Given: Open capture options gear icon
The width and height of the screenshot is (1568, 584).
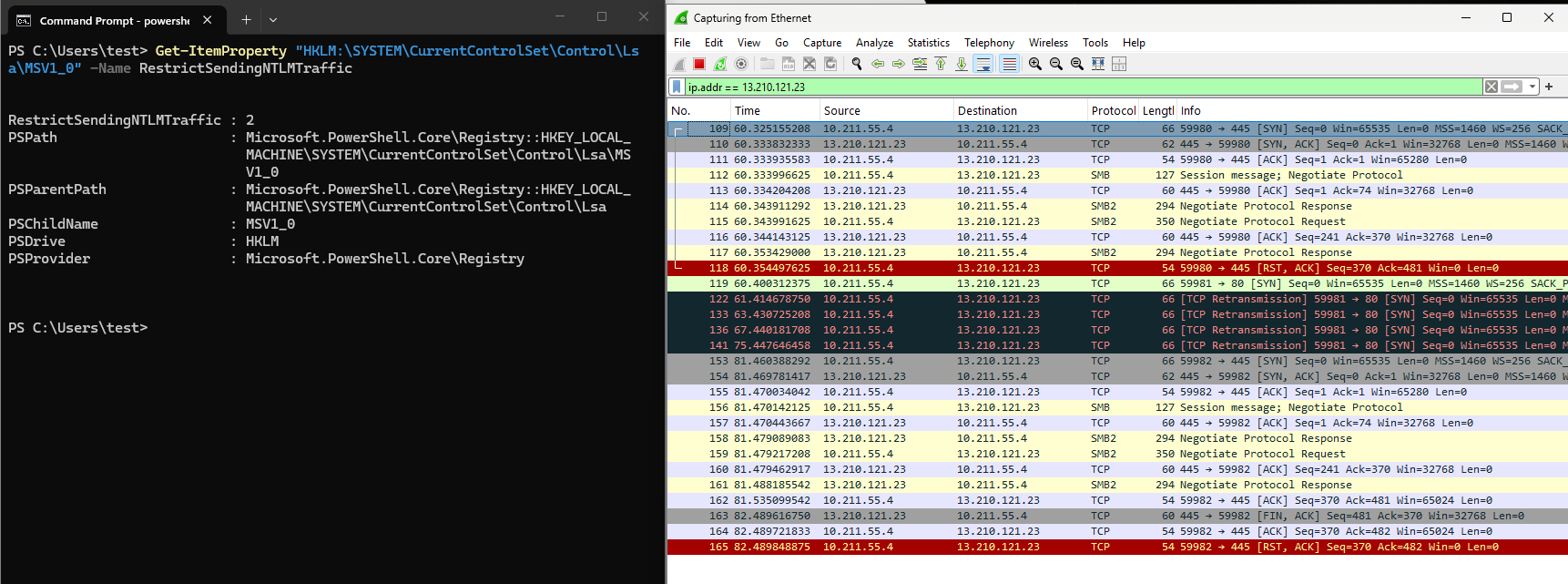Looking at the screenshot, I should (741, 64).
